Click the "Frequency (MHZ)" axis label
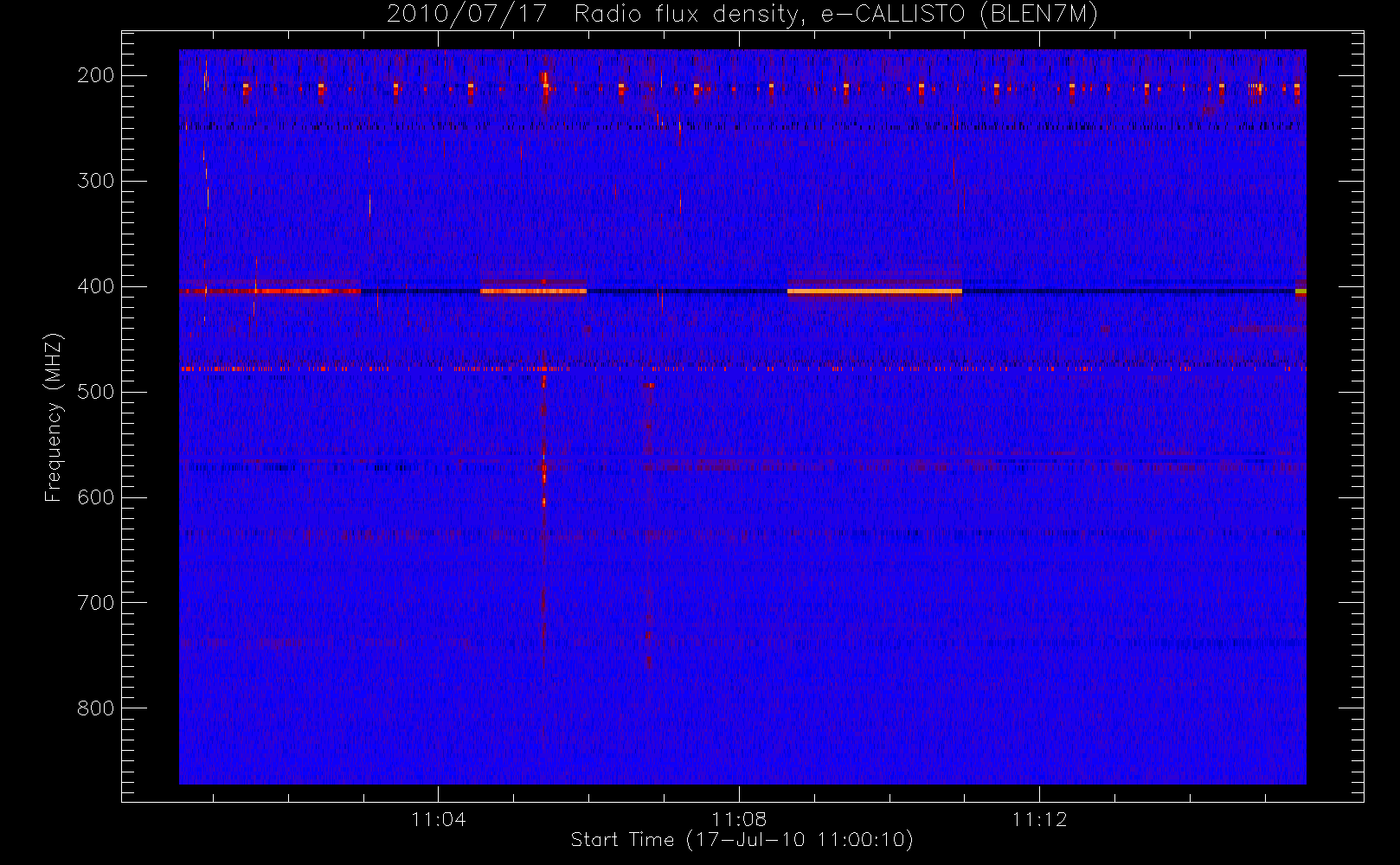 coord(54,417)
